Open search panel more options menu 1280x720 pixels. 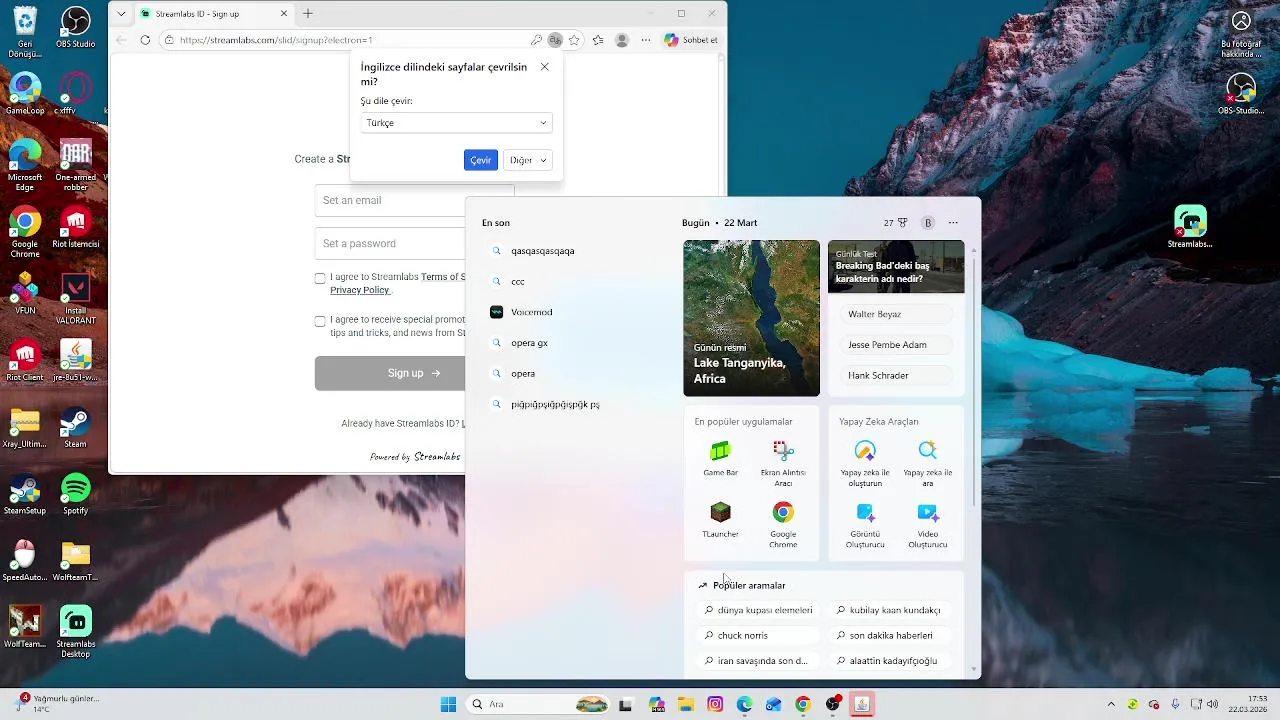coord(953,223)
